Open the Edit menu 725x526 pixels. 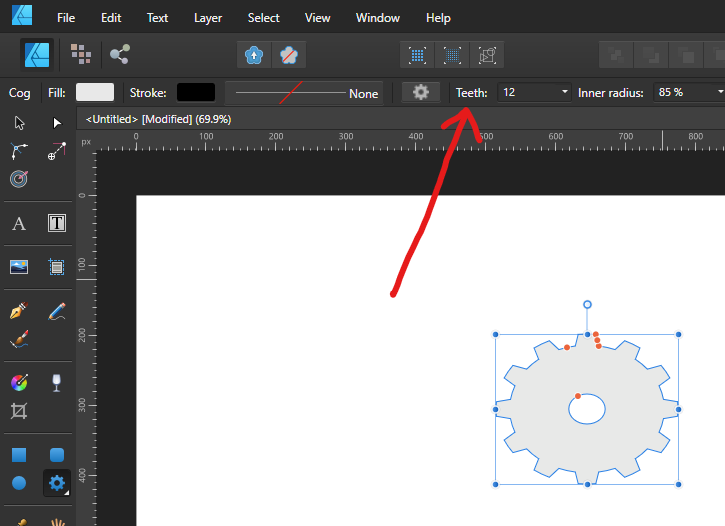(x=111, y=18)
